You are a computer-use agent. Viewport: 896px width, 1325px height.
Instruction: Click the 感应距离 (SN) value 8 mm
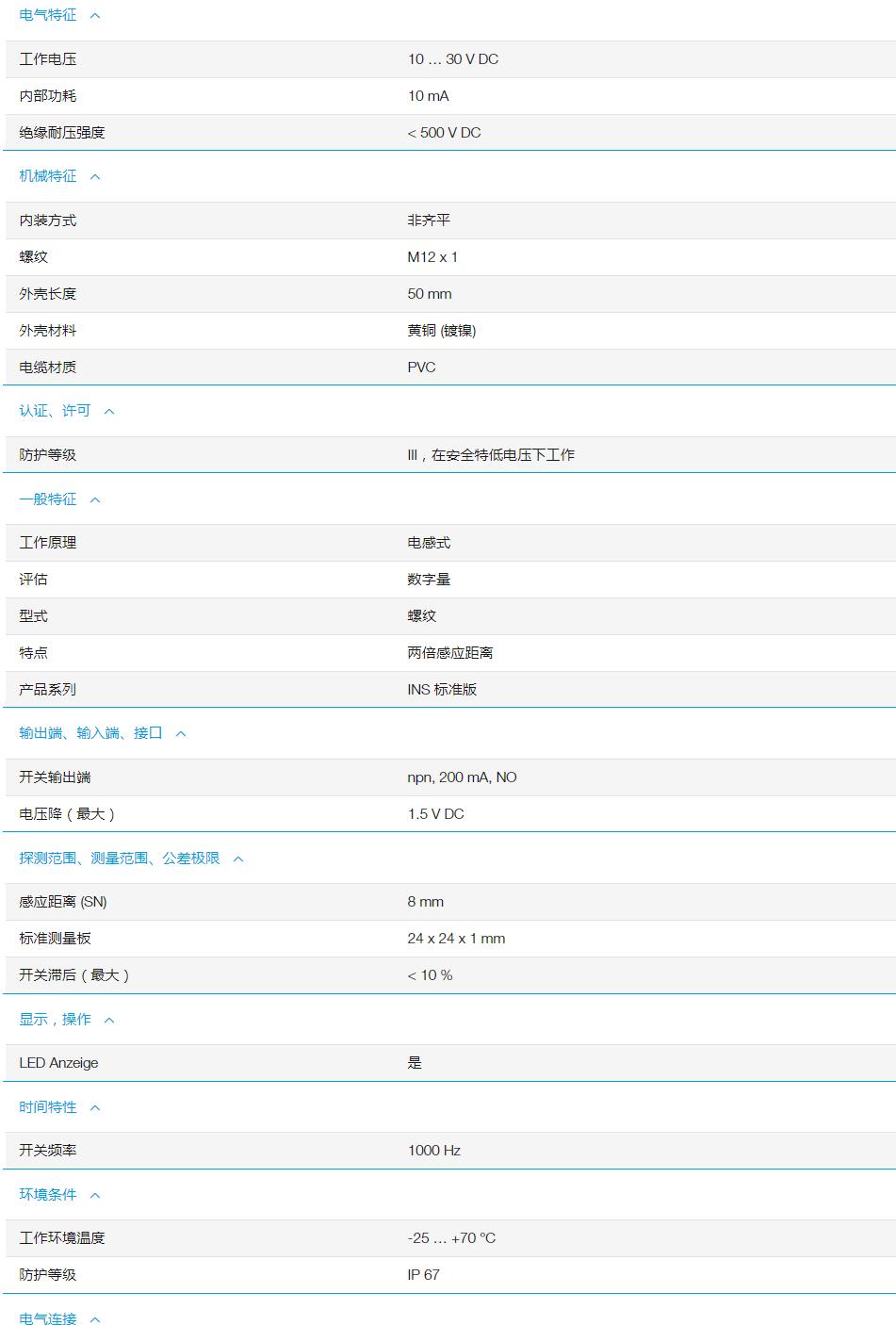point(422,902)
